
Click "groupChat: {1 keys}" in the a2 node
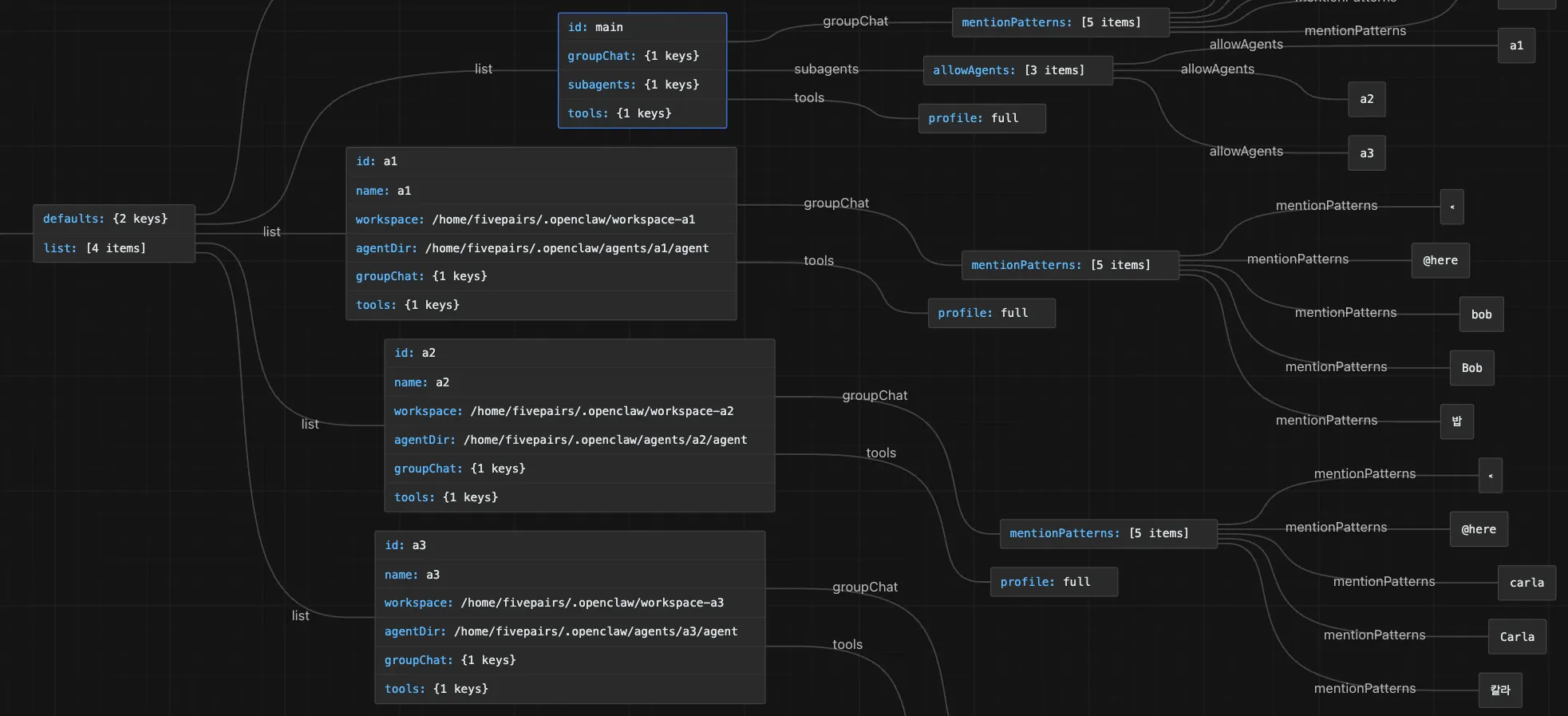579,469
